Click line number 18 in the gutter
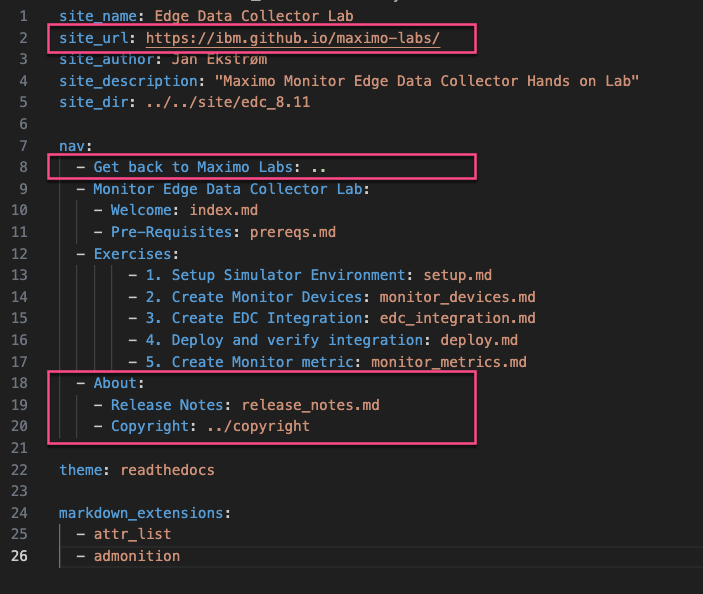Viewport: 703px width, 594px height. coord(19,383)
